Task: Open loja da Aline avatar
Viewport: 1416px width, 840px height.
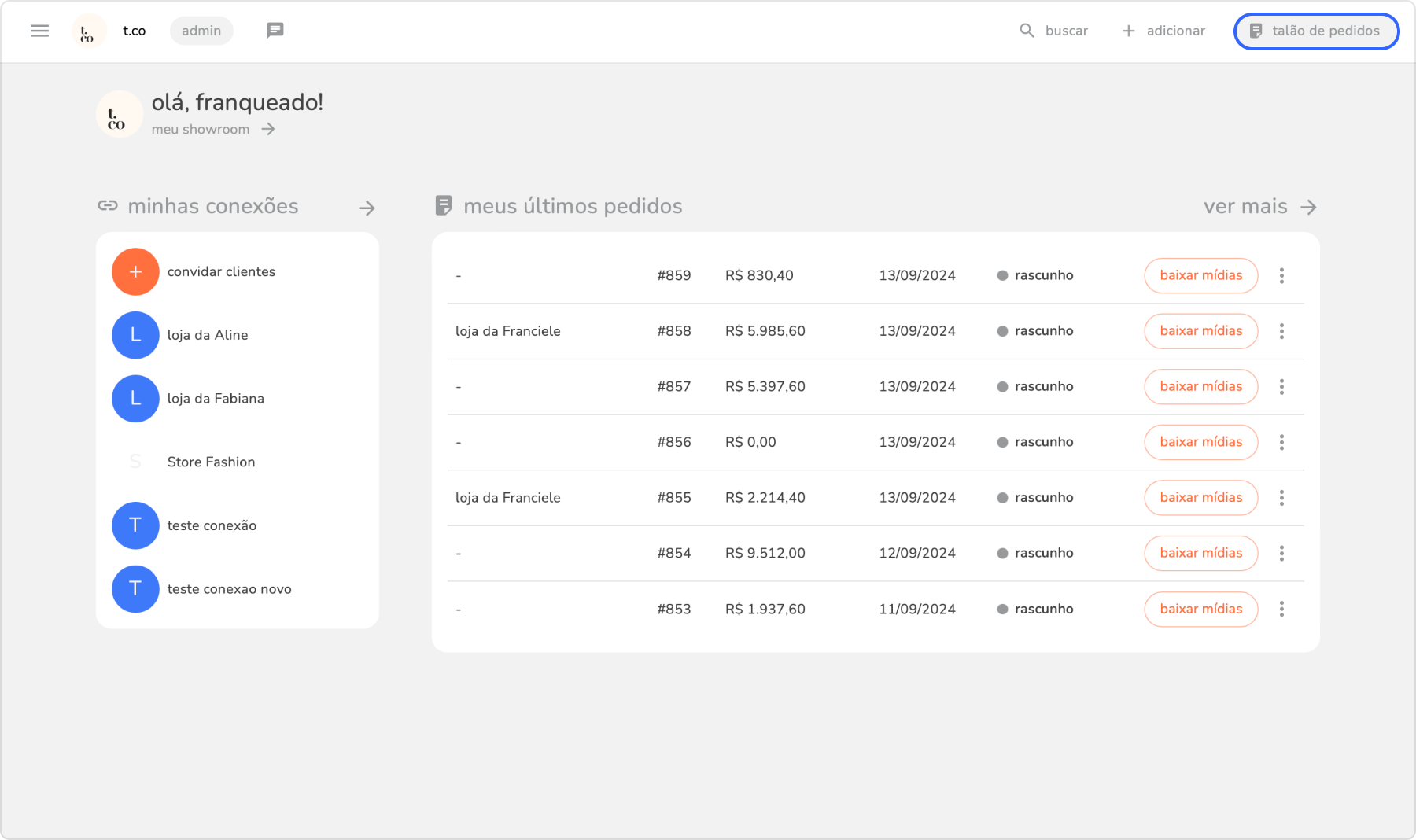Action: (135, 335)
